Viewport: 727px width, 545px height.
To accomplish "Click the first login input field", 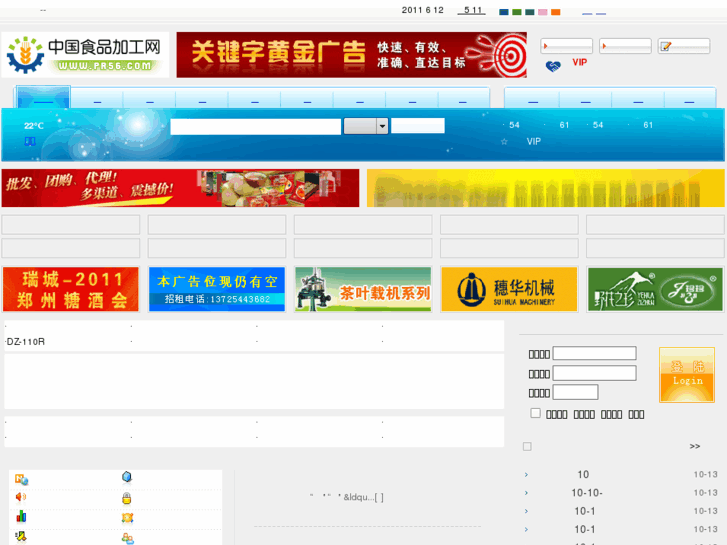I will point(594,353).
